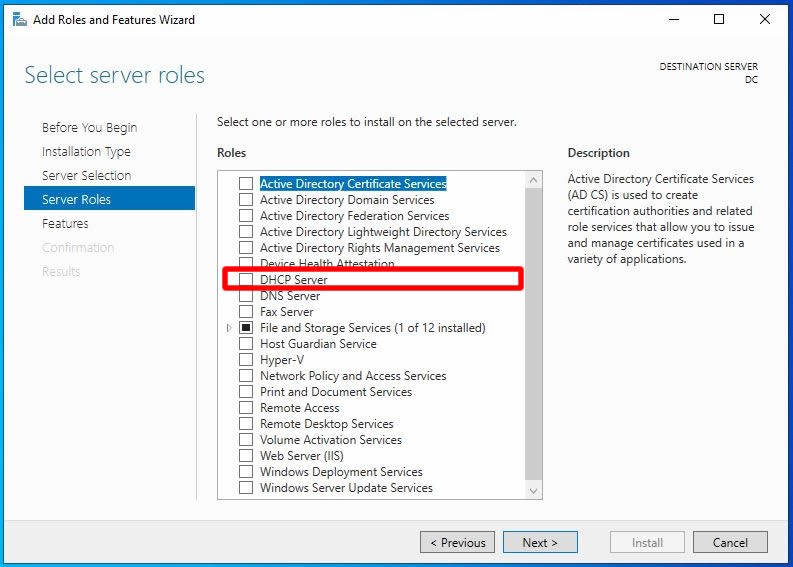Select the DHCP Server label
This screenshot has height=567, width=793.
[x=293, y=280]
